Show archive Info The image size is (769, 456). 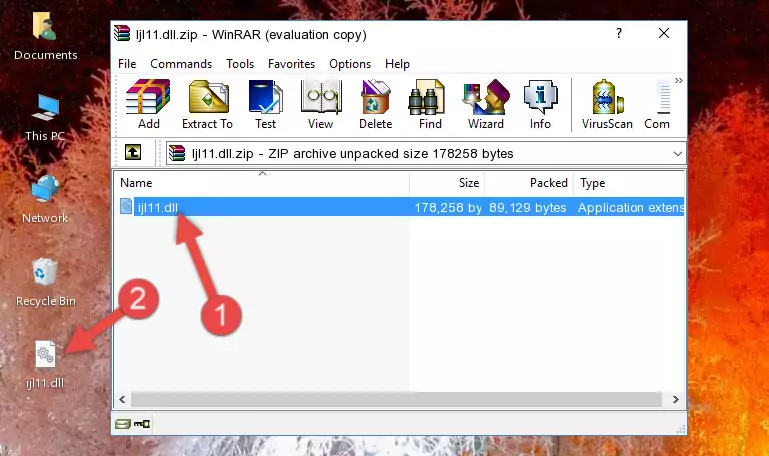pos(540,104)
